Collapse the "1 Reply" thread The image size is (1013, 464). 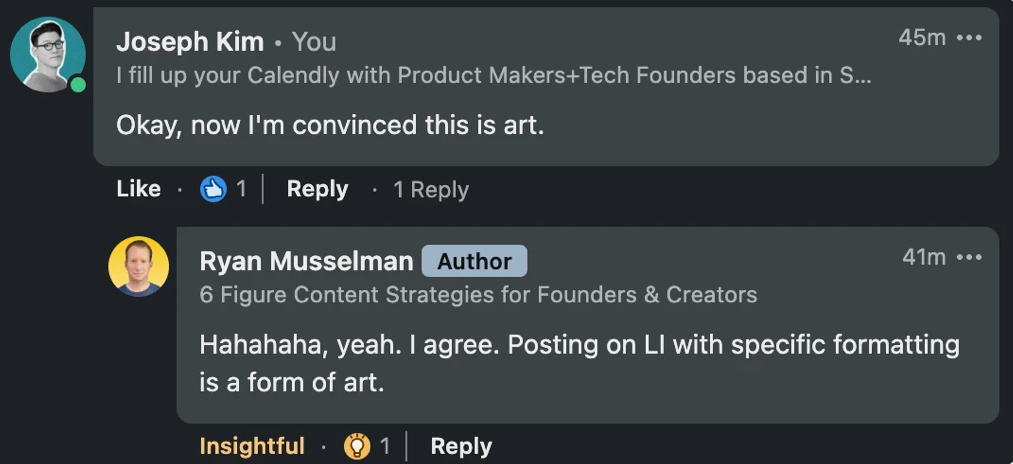pos(430,189)
